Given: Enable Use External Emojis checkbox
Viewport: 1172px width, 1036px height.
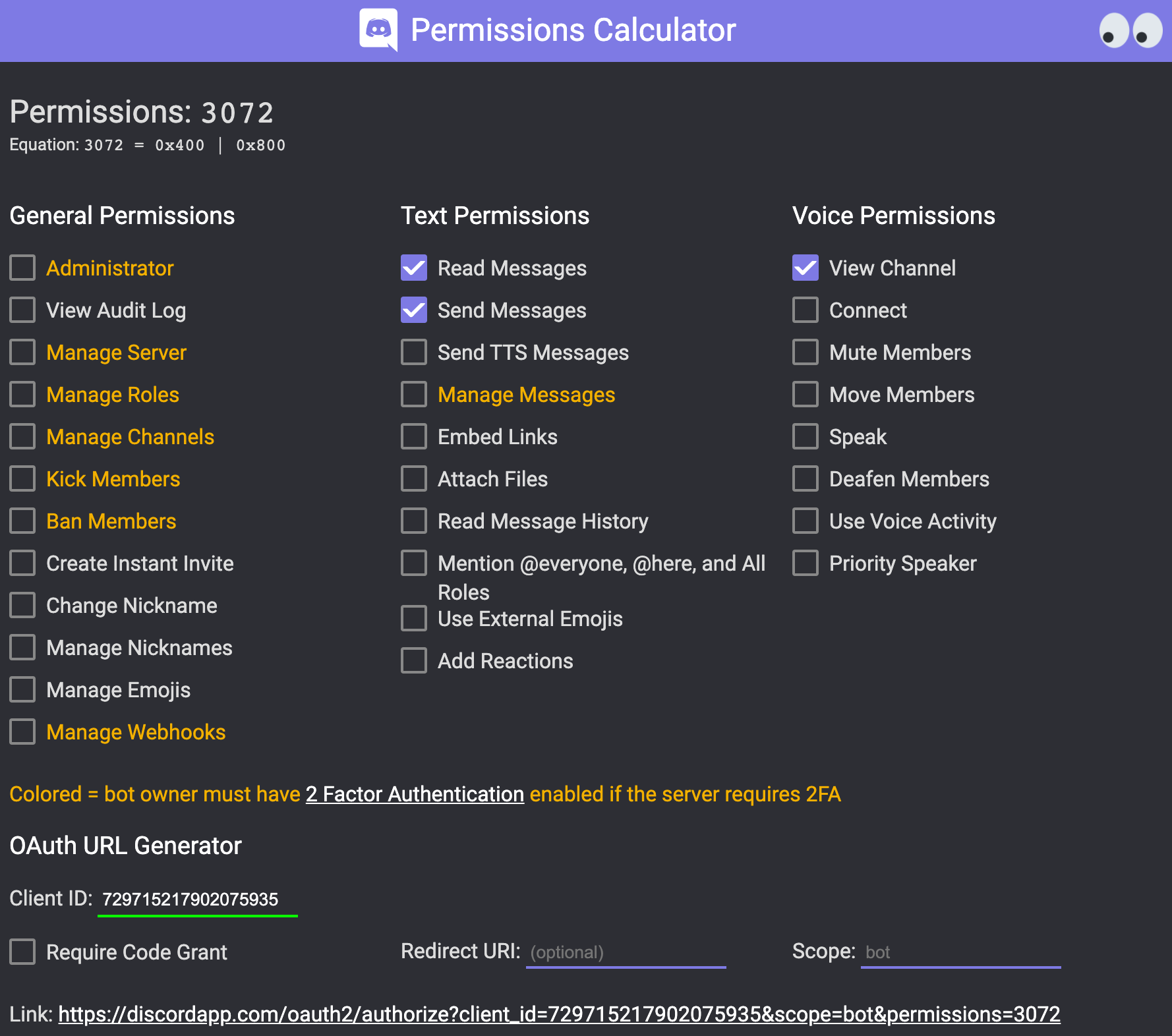Looking at the screenshot, I should pyautogui.click(x=414, y=618).
